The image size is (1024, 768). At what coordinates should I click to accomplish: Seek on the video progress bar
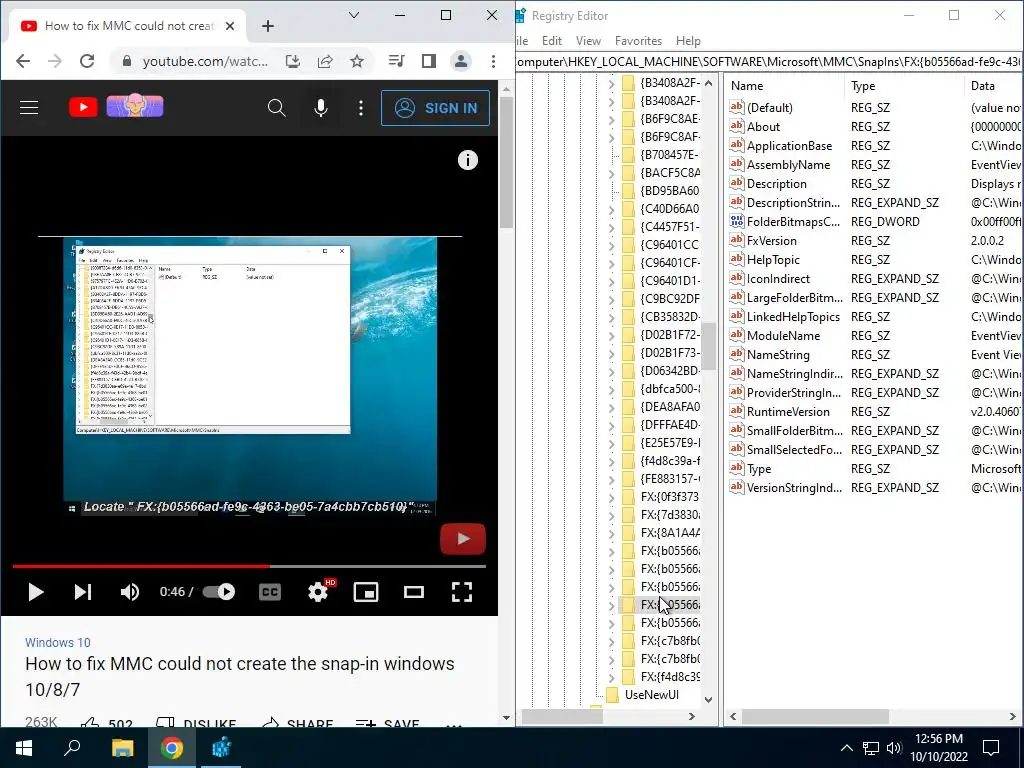[x=249, y=566]
